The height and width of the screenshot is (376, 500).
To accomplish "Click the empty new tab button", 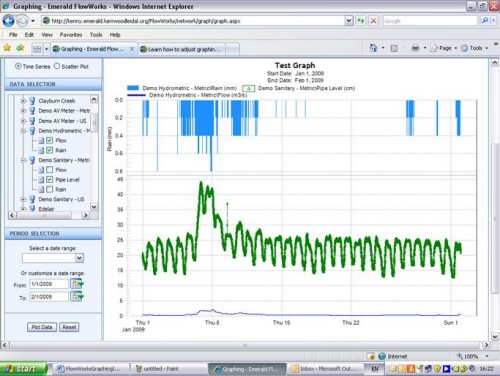I will click(233, 49).
